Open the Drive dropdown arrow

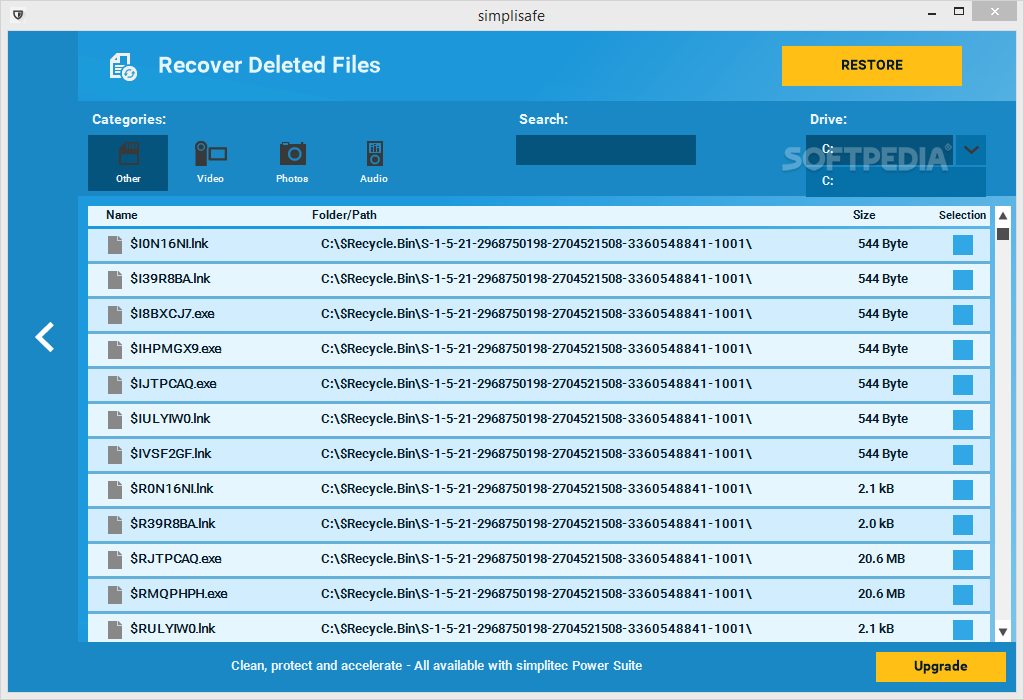click(x=971, y=150)
